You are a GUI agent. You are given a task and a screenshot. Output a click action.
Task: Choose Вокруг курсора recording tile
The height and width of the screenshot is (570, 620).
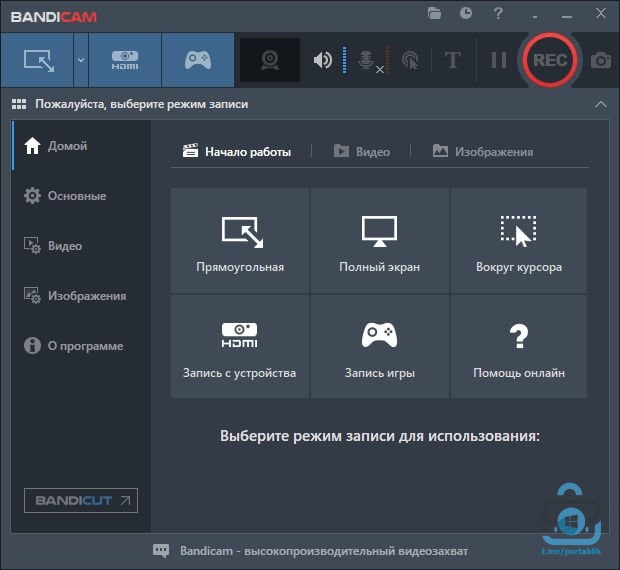[519, 240]
